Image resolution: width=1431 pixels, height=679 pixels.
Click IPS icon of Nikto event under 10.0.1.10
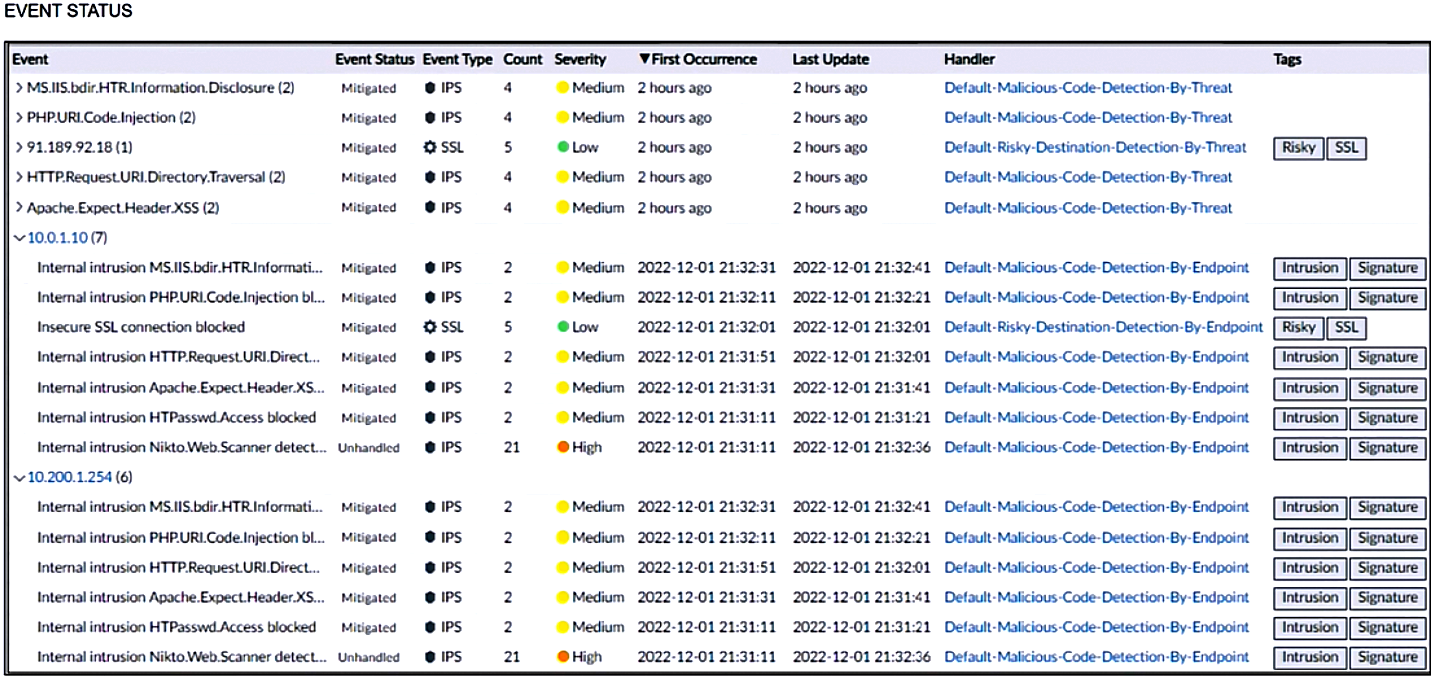[x=430, y=447]
